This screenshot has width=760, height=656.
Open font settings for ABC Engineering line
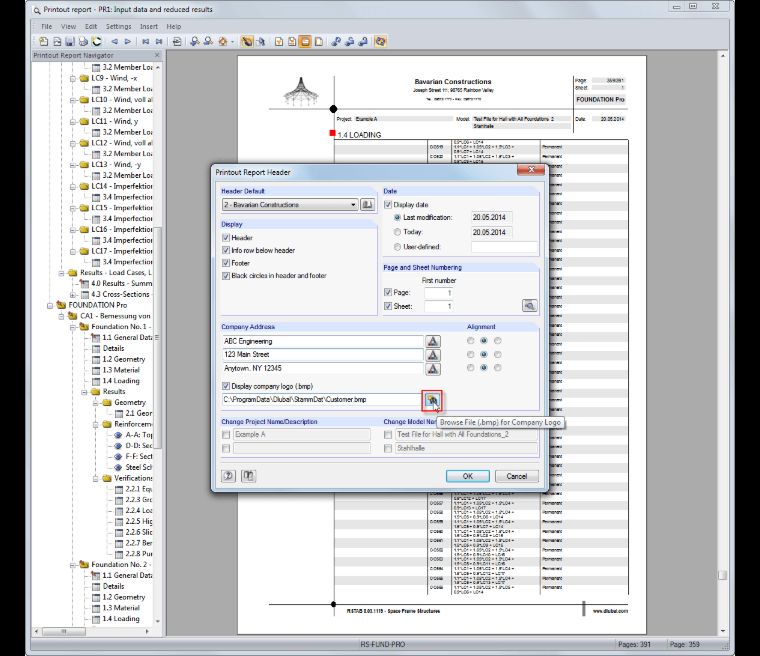(x=433, y=341)
